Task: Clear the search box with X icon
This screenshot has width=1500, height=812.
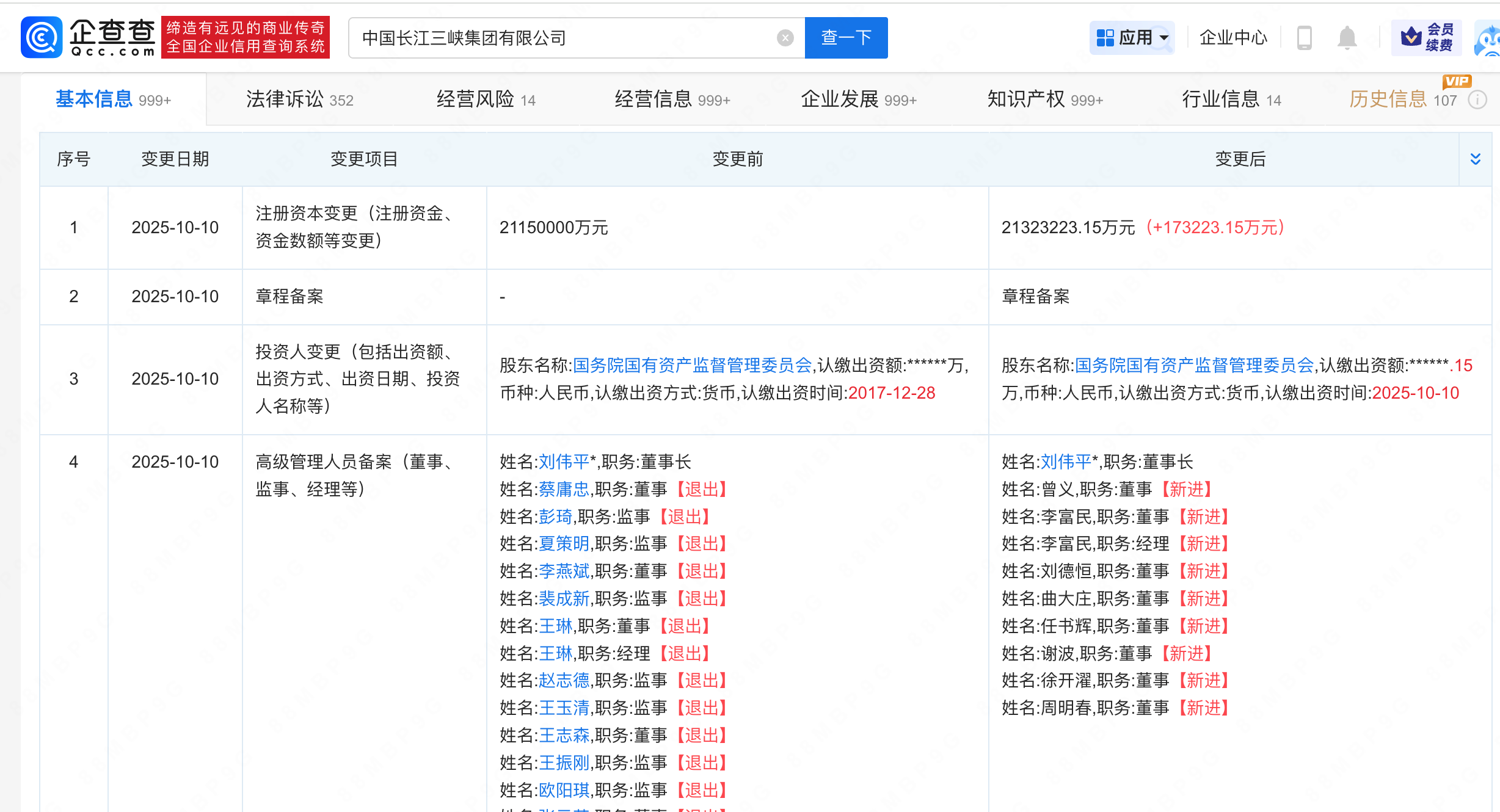Action: (x=785, y=38)
